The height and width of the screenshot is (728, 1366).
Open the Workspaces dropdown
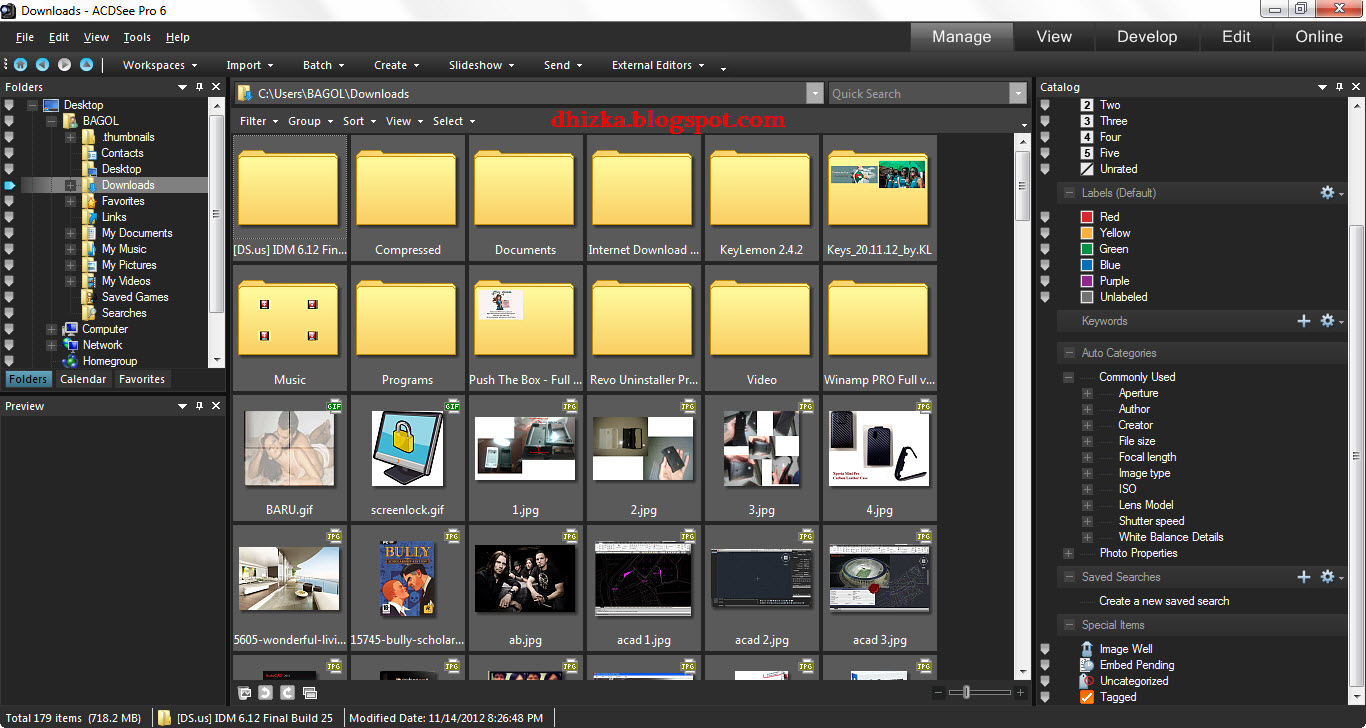pos(160,65)
